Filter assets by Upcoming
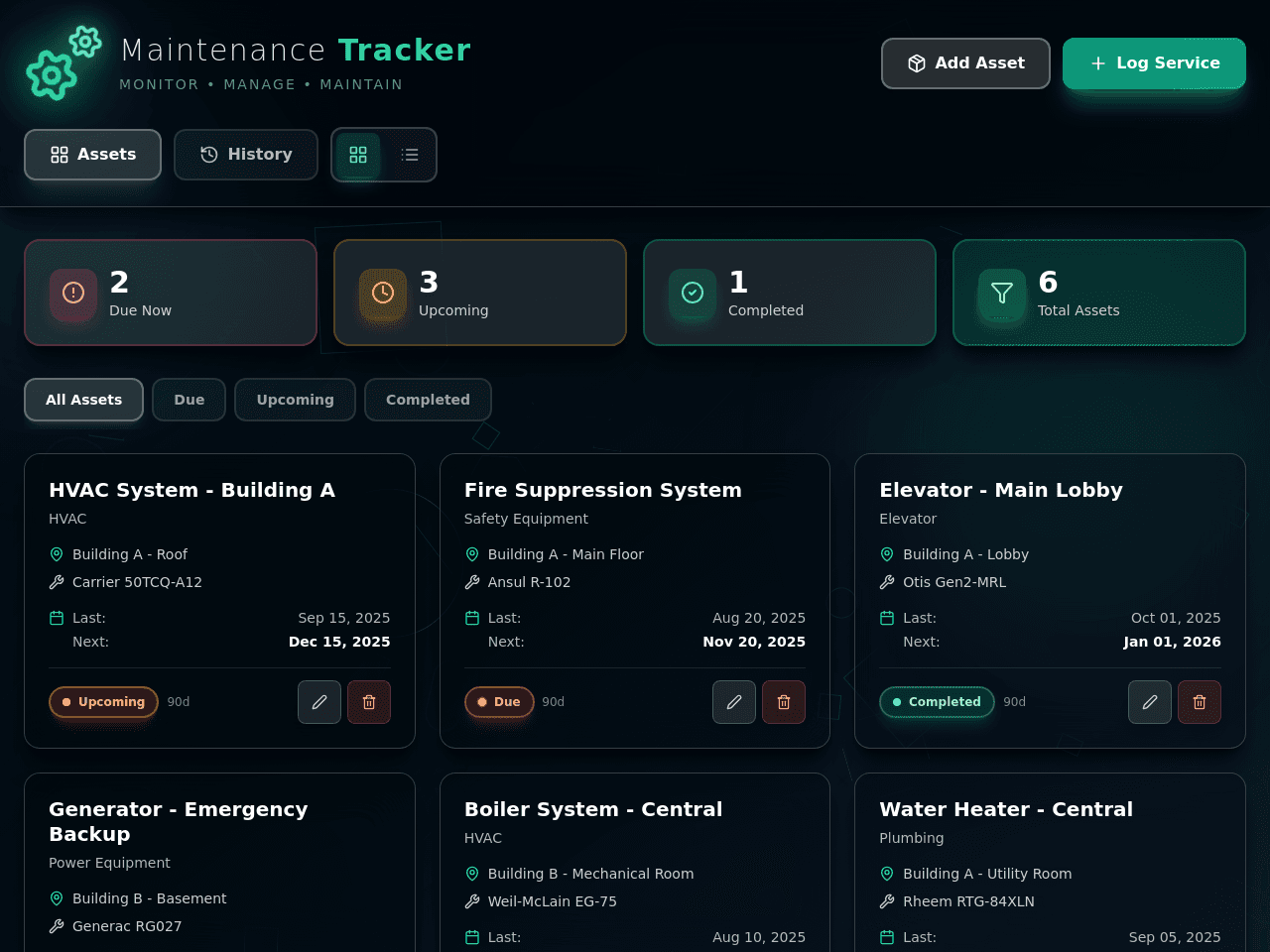 point(295,400)
